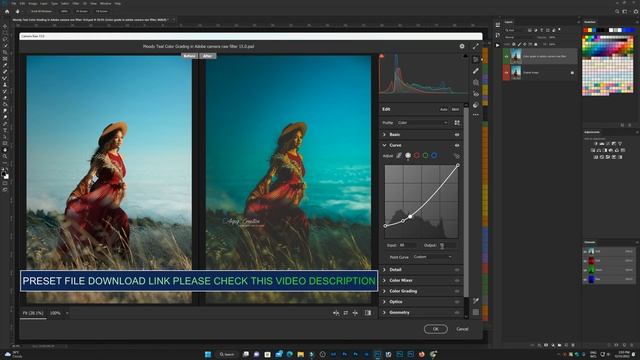The height and width of the screenshot is (360, 640).
Task: Open the Photoshop search icon at top right
Action: pyautogui.click(x=617, y=11)
